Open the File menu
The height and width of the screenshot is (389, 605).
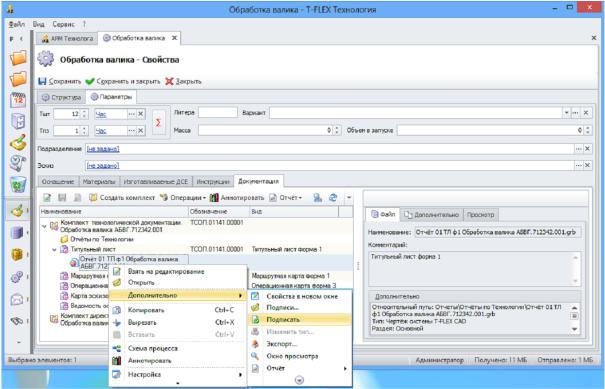point(17,24)
